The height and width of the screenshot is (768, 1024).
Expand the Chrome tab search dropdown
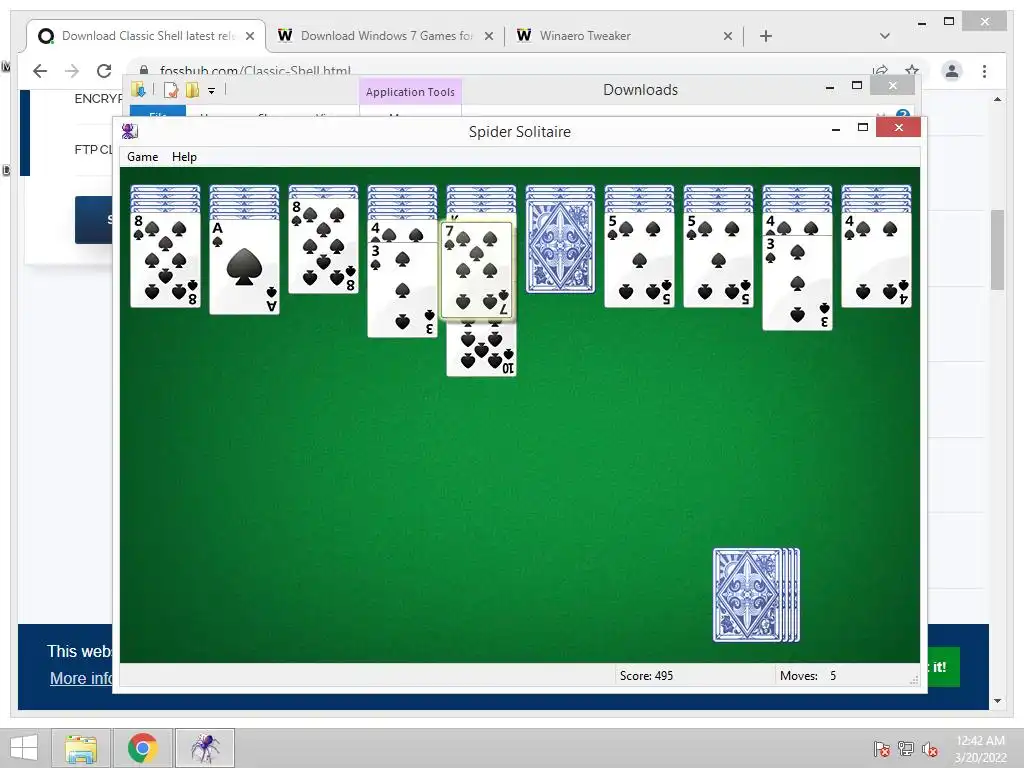885,36
